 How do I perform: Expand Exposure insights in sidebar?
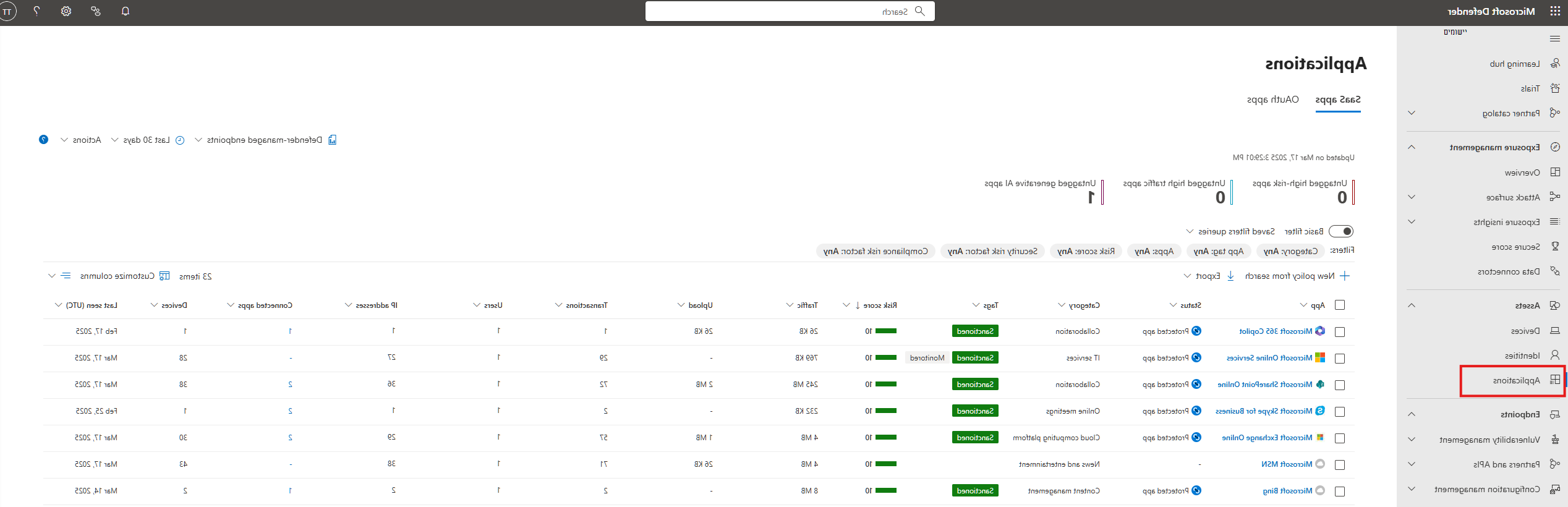(1412, 222)
